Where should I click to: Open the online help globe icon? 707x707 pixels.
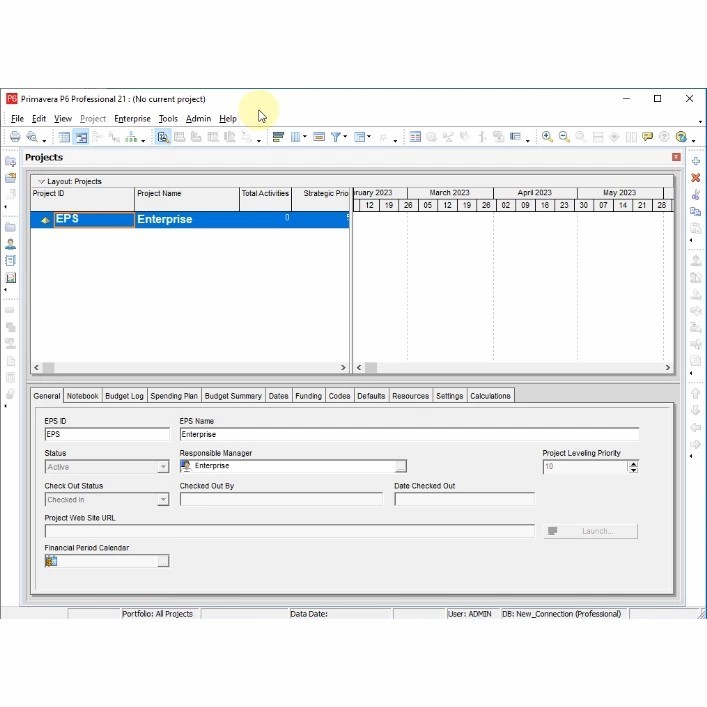681,137
